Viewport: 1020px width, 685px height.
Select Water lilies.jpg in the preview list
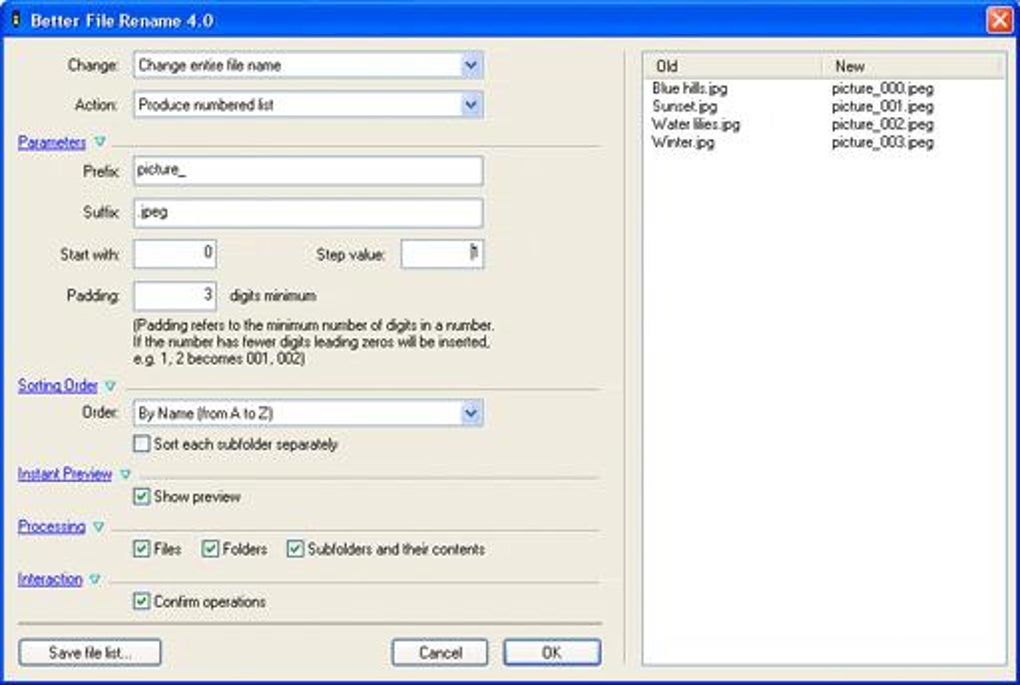(x=695, y=124)
